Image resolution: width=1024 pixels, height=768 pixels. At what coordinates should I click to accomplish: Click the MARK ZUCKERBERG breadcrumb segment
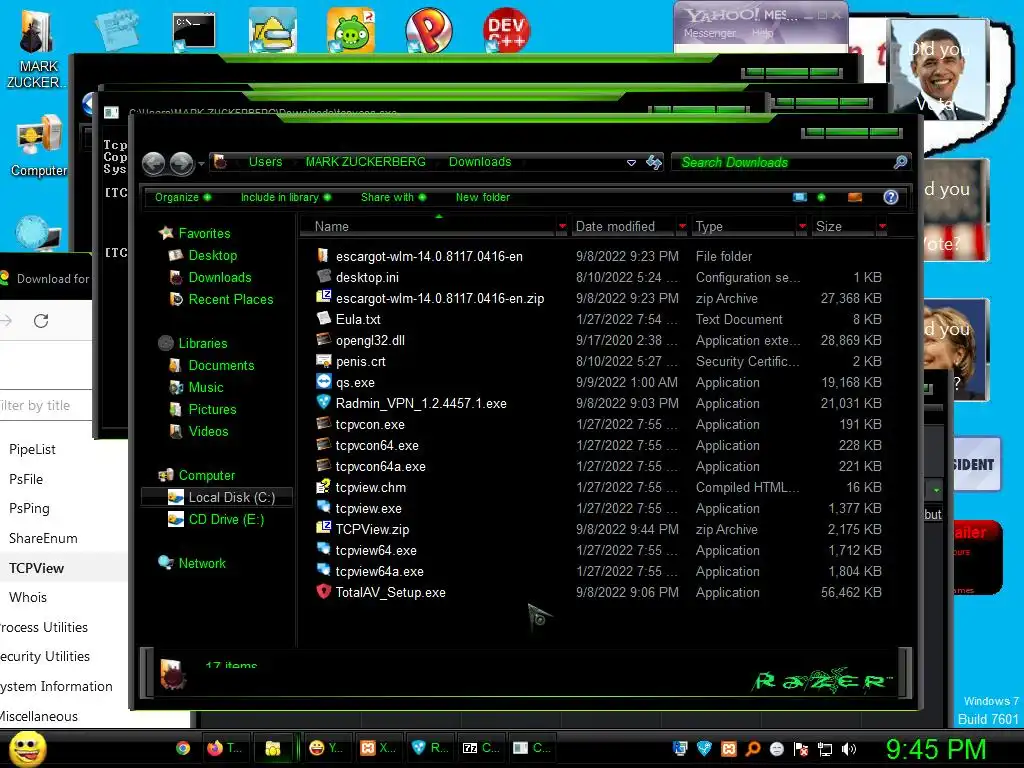click(x=366, y=162)
